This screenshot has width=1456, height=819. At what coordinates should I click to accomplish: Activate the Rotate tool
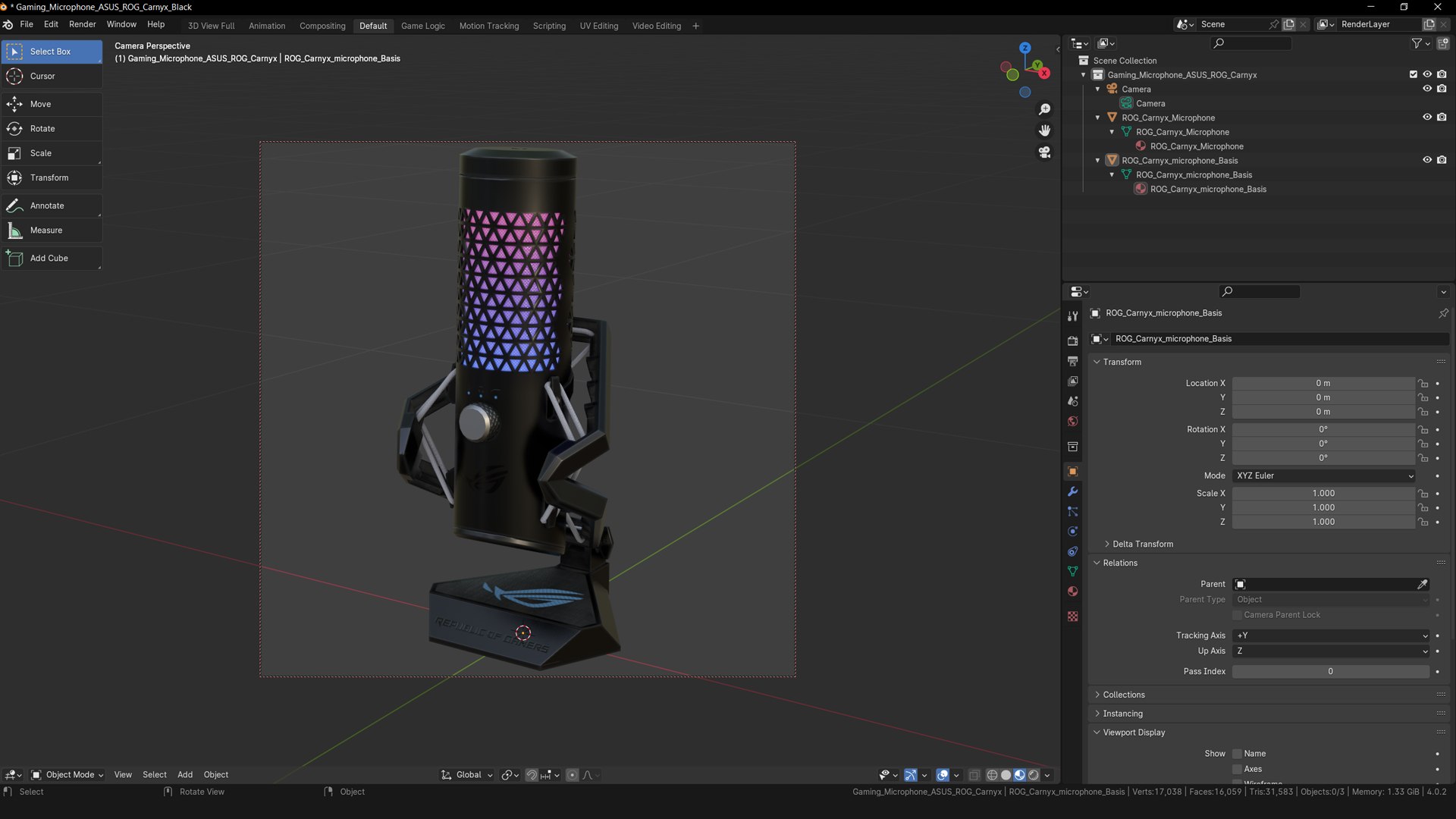pyautogui.click(x=52, y=129)
